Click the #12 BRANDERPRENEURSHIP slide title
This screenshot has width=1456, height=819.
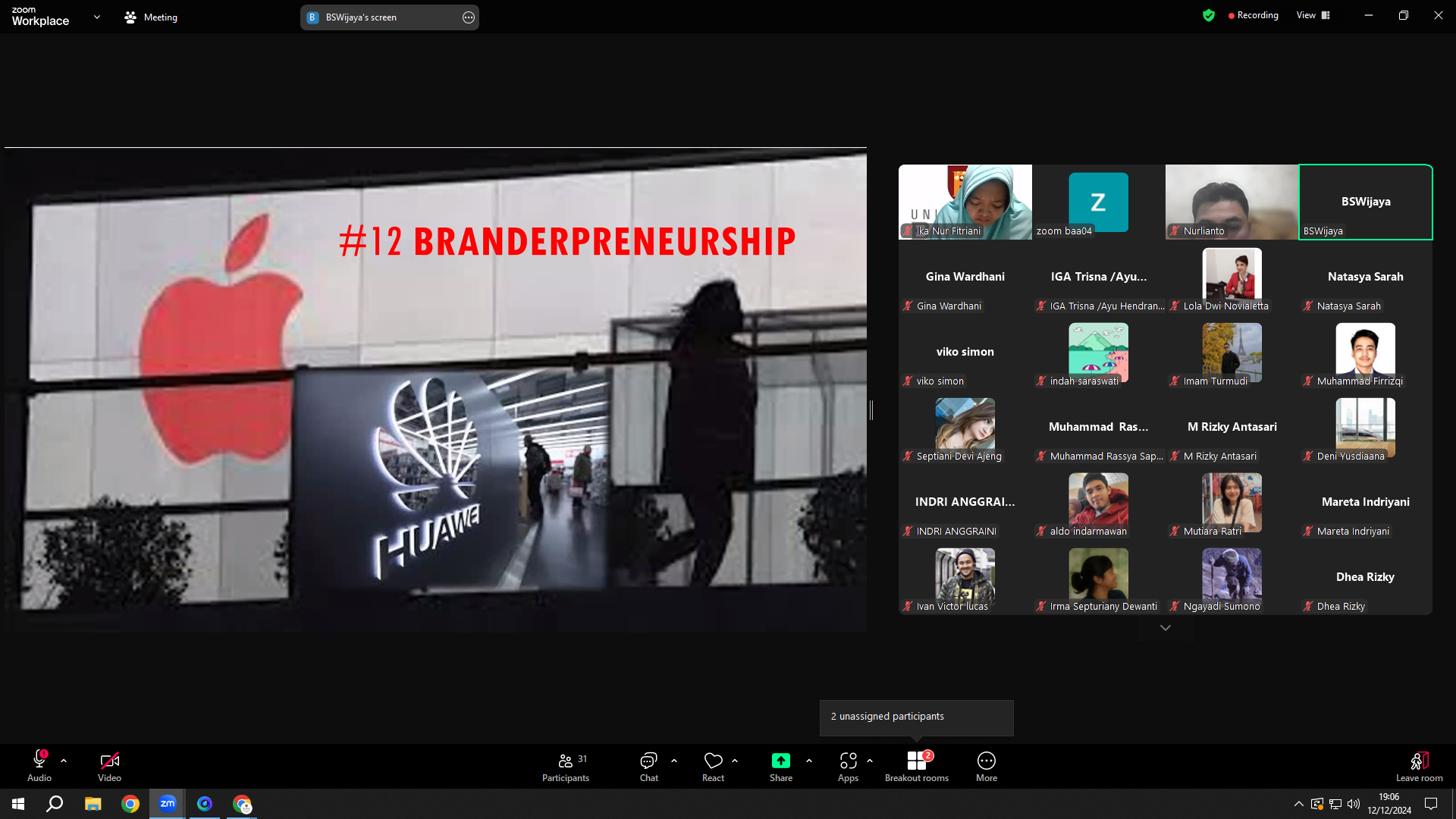tap(567, 242)
